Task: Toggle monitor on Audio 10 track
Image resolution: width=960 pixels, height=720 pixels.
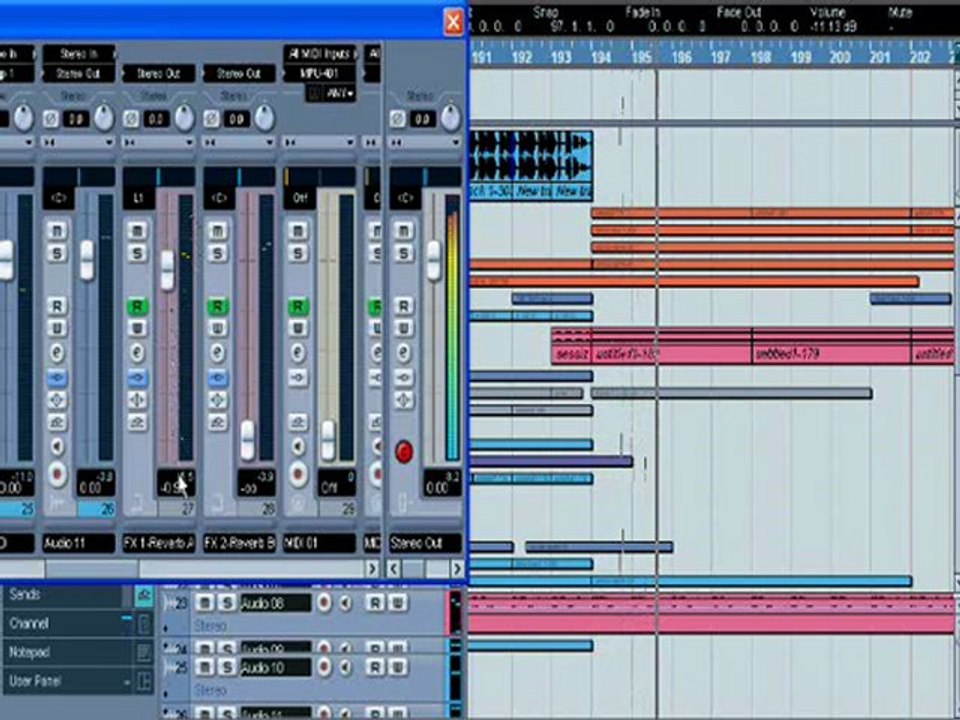Action: tap(346, 667)
